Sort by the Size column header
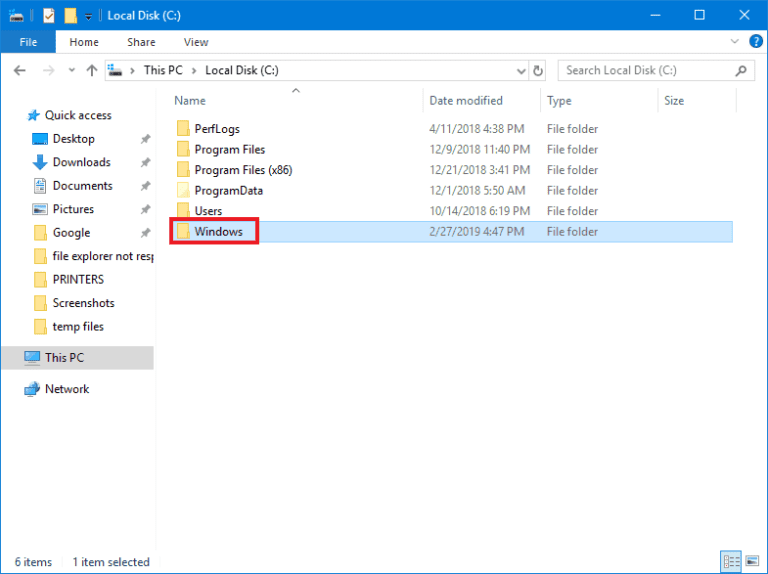Screen dimensions: 768x574 (674, 101)
